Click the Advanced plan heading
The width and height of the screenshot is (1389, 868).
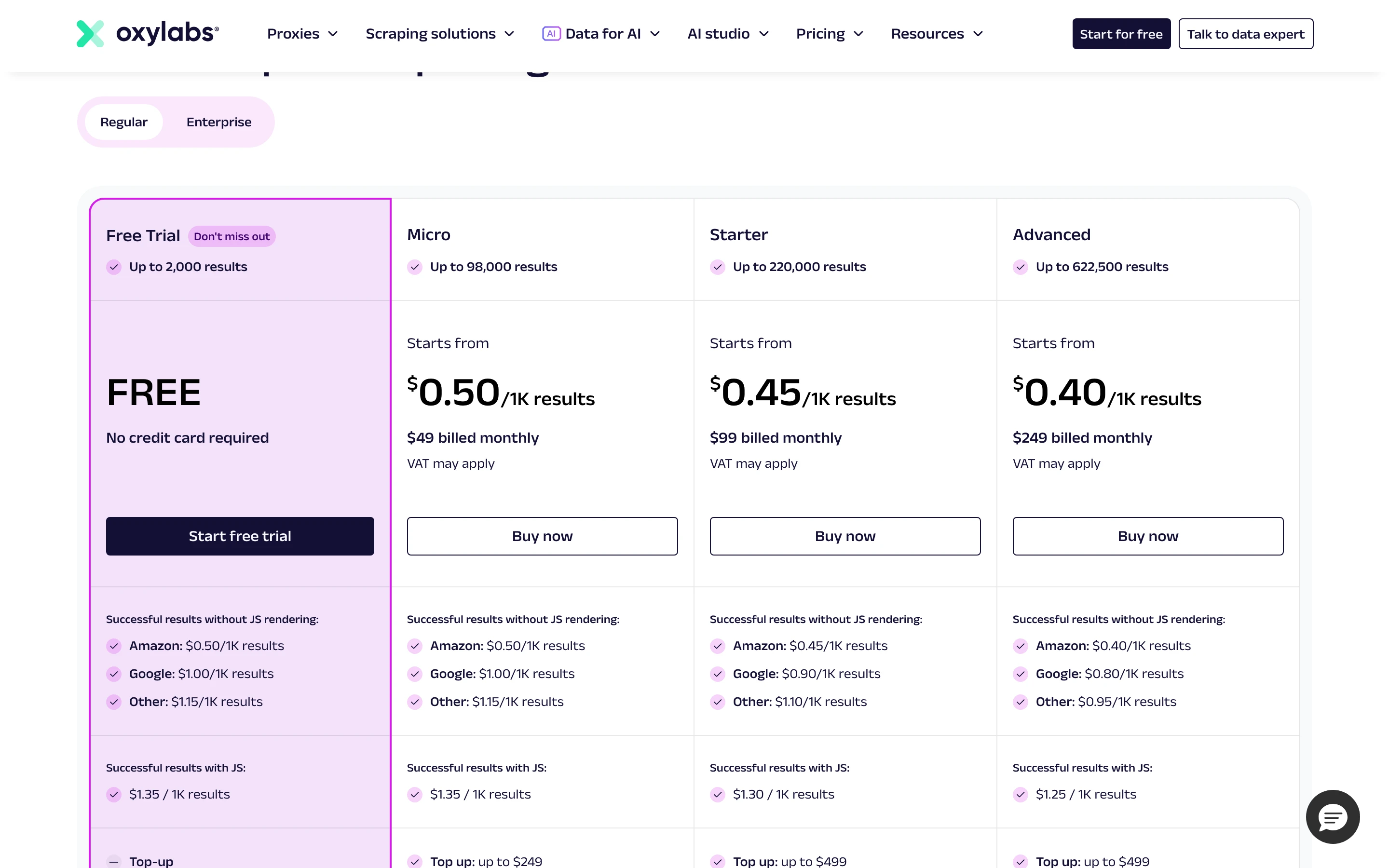[1051, 235]
